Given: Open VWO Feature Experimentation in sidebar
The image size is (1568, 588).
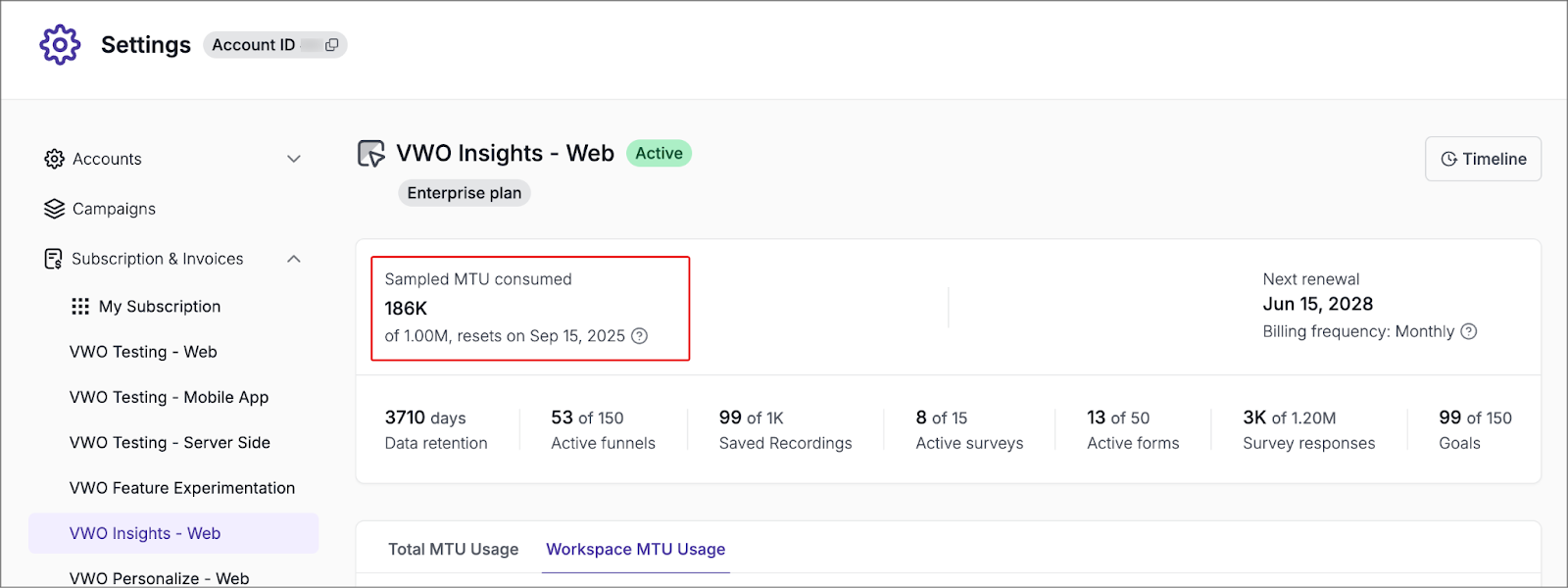Looking at the screenshot, I should 182,488.
